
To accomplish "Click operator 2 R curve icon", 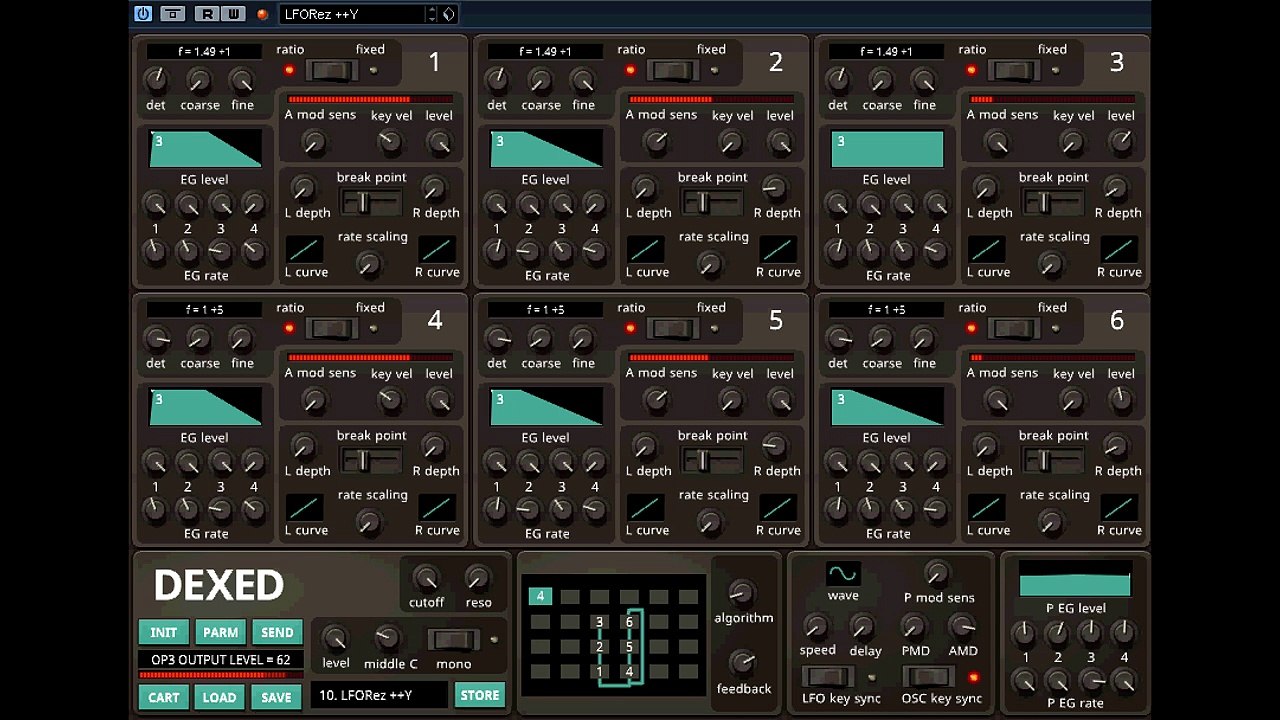I will click(x=778, y=249).
